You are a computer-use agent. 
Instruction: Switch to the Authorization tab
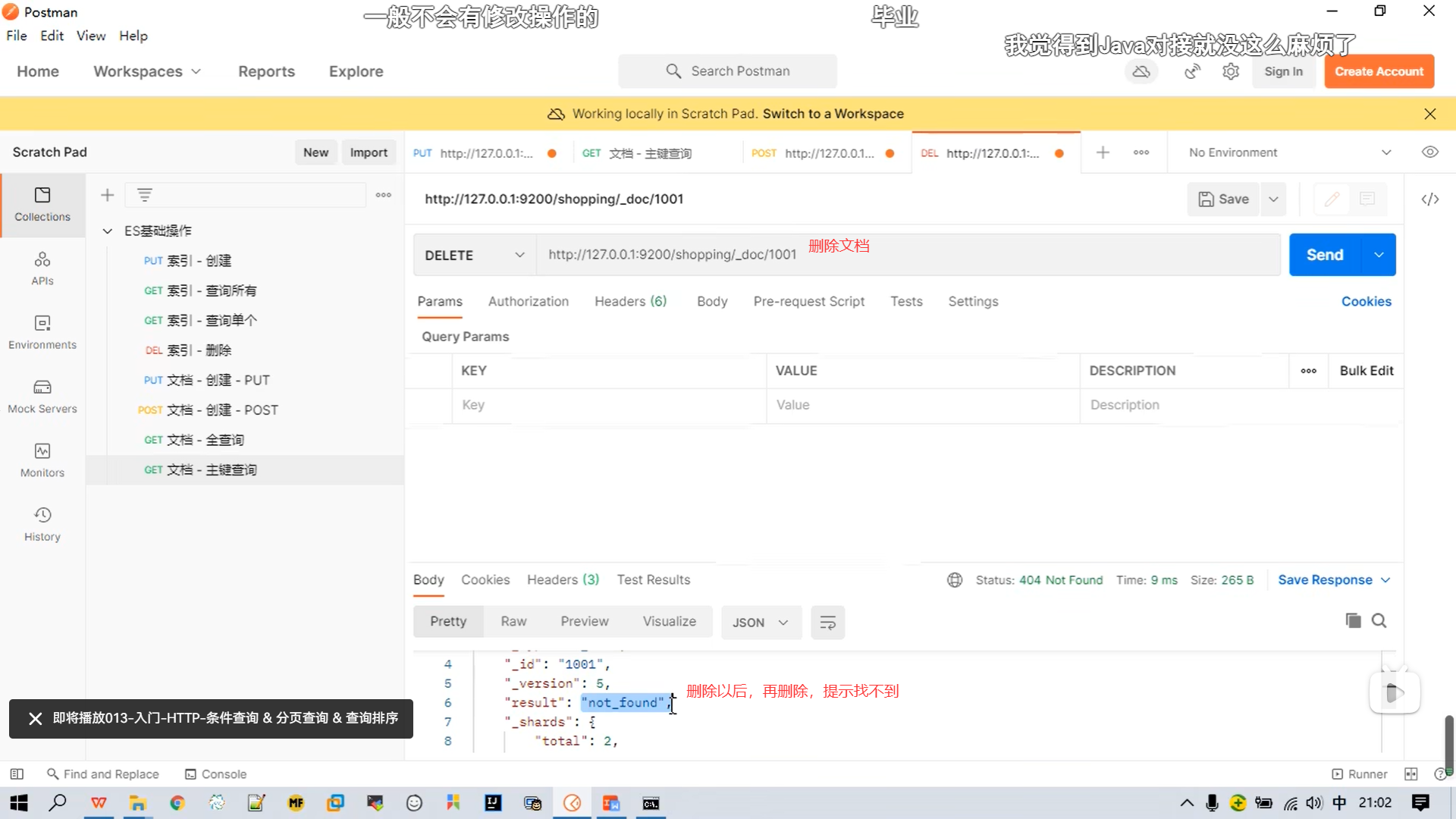click(529, 302)
